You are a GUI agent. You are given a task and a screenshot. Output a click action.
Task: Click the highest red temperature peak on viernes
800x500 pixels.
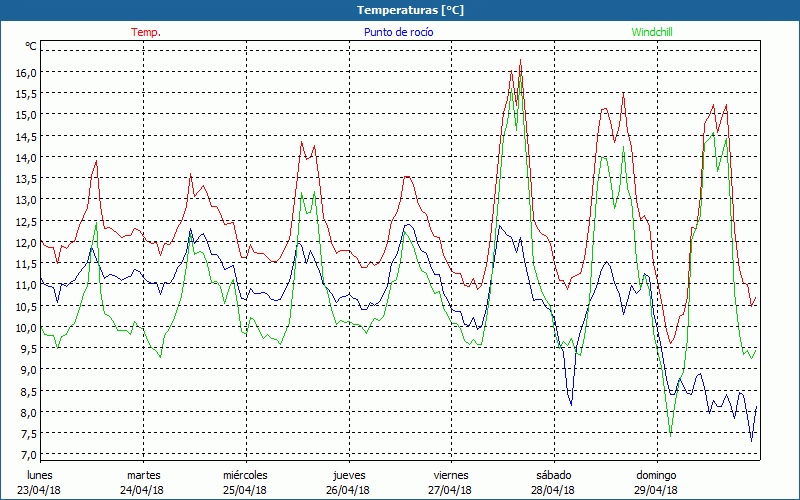pyautogui.click(x=521, y=60)
